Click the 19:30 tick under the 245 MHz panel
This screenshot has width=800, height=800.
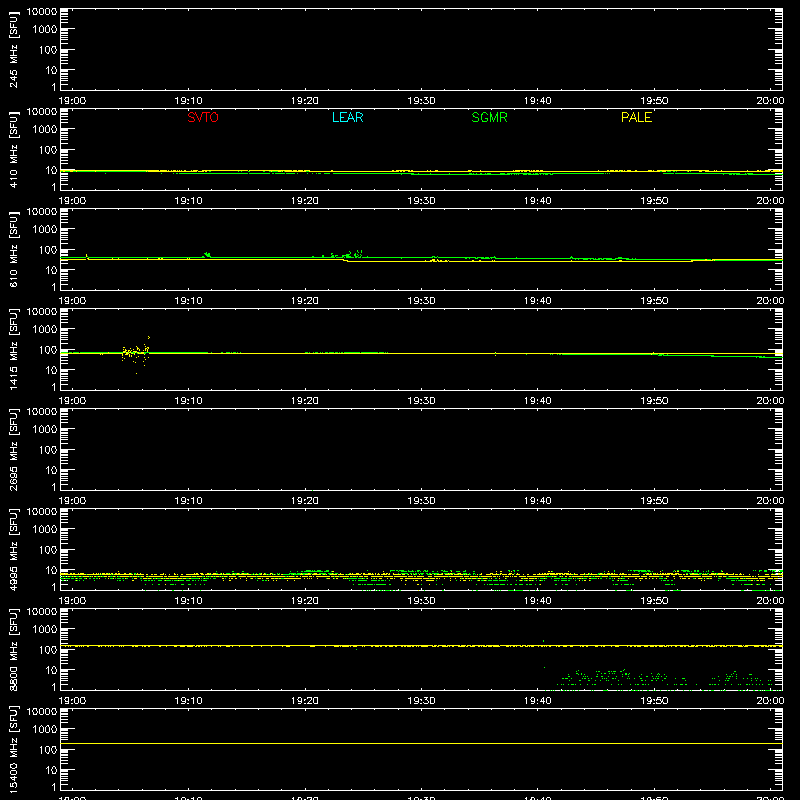pyautogui.click(x=421, y=101)
